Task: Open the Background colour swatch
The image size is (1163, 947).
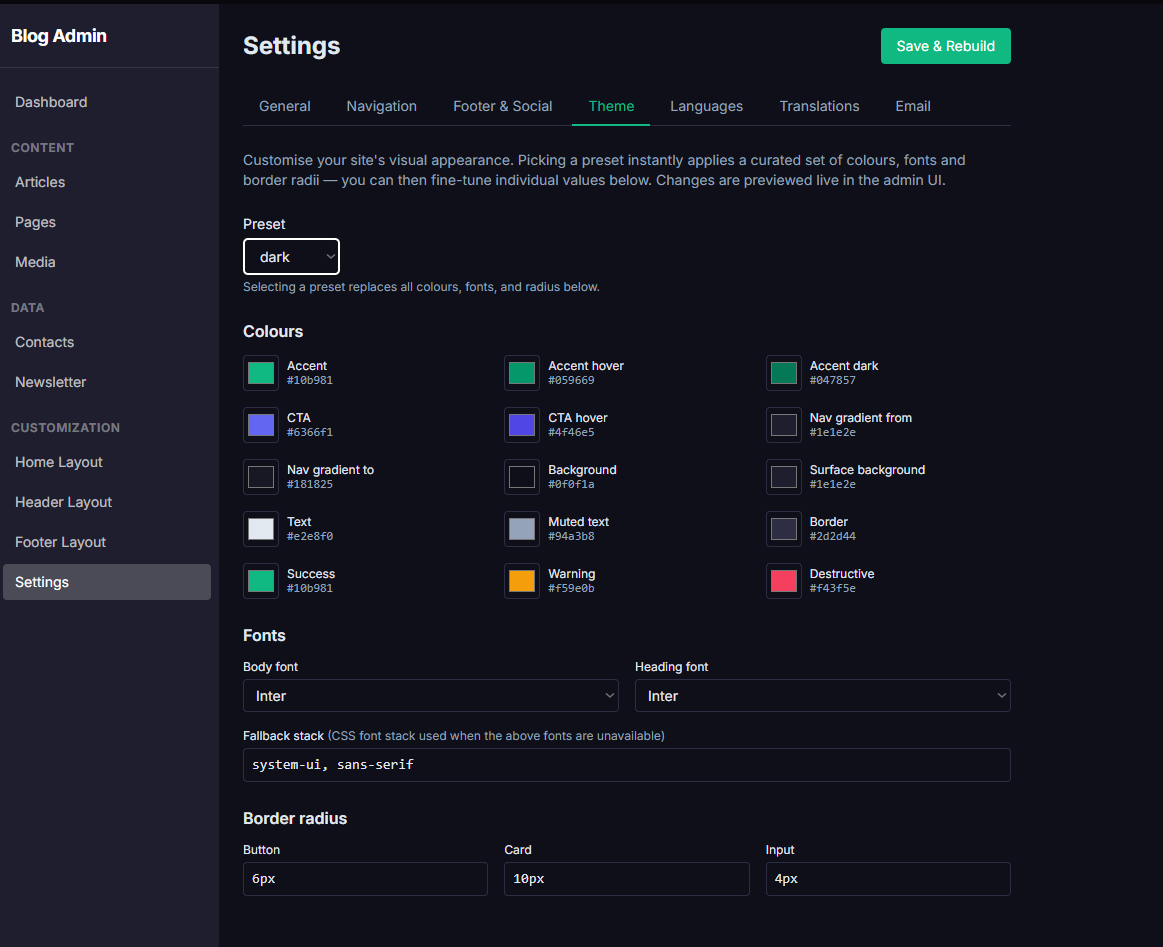Action: (522, 477)
